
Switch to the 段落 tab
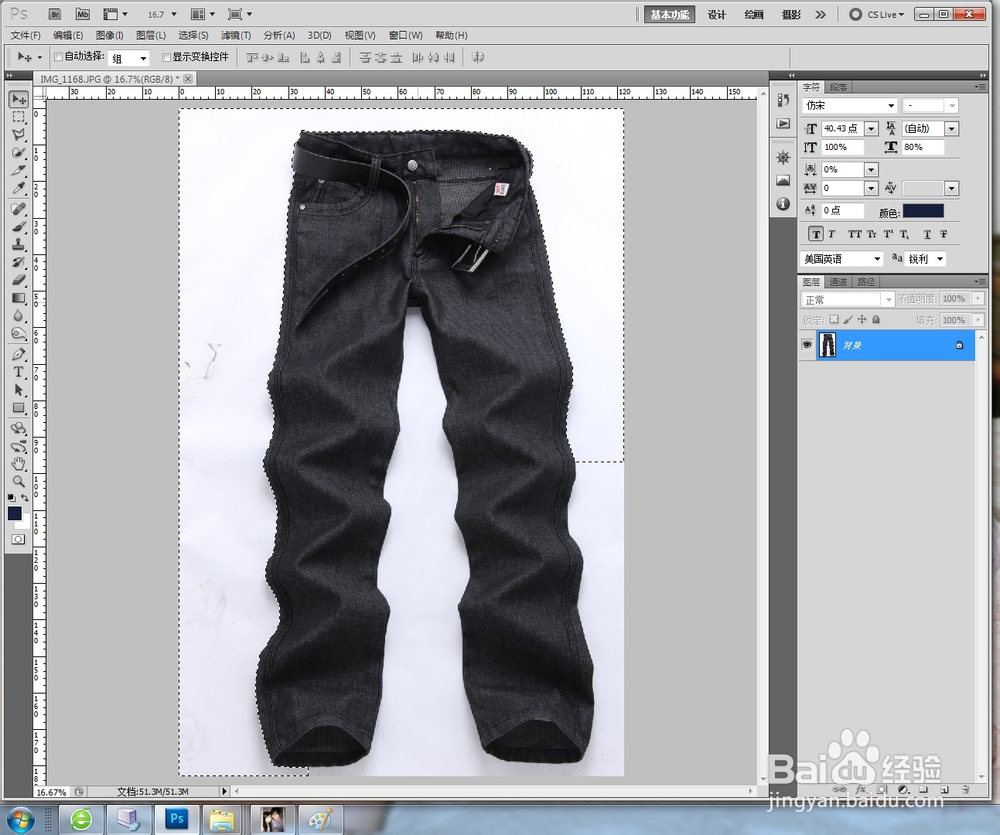839,87
